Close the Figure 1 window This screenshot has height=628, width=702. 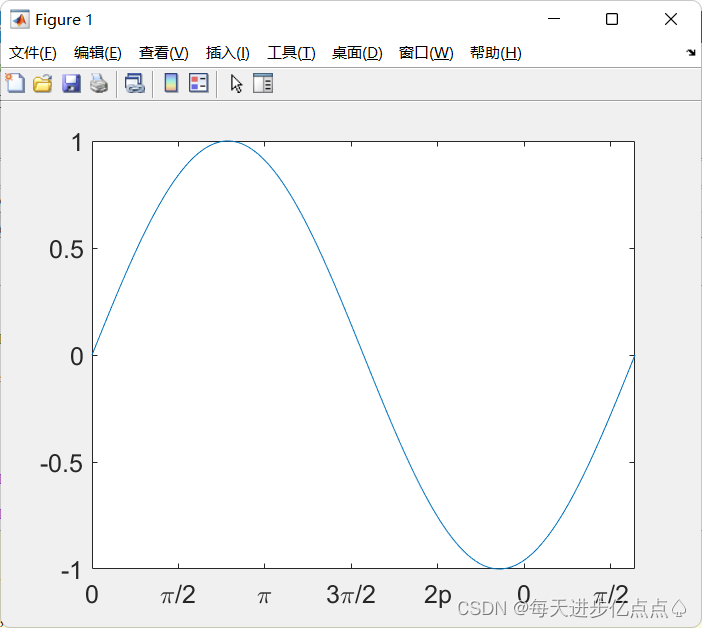click(671, 19)
